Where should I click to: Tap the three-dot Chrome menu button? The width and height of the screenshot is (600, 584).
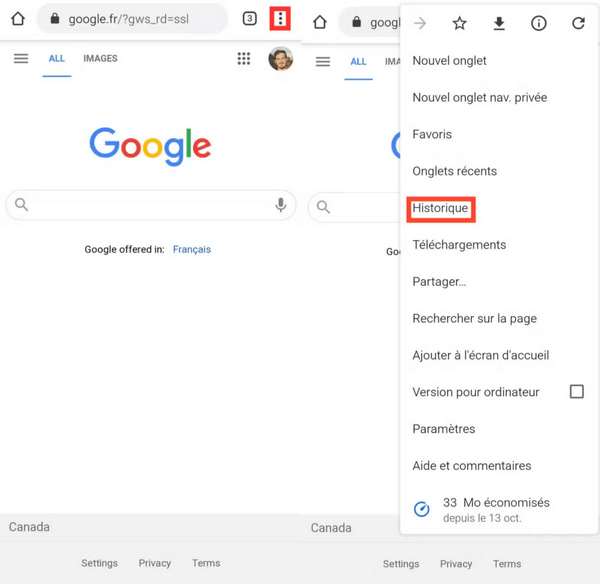pos(281,19)
